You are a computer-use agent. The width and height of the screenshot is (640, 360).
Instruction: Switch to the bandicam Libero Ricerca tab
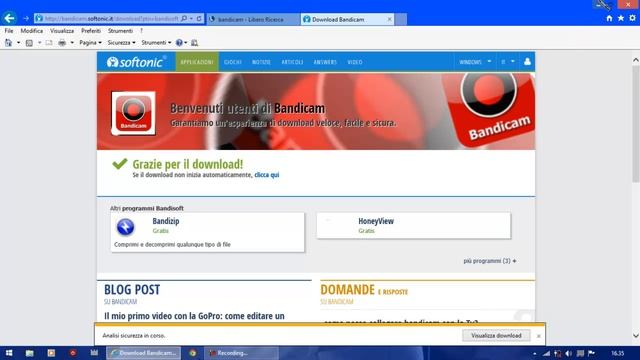click(x=253, y=19)
